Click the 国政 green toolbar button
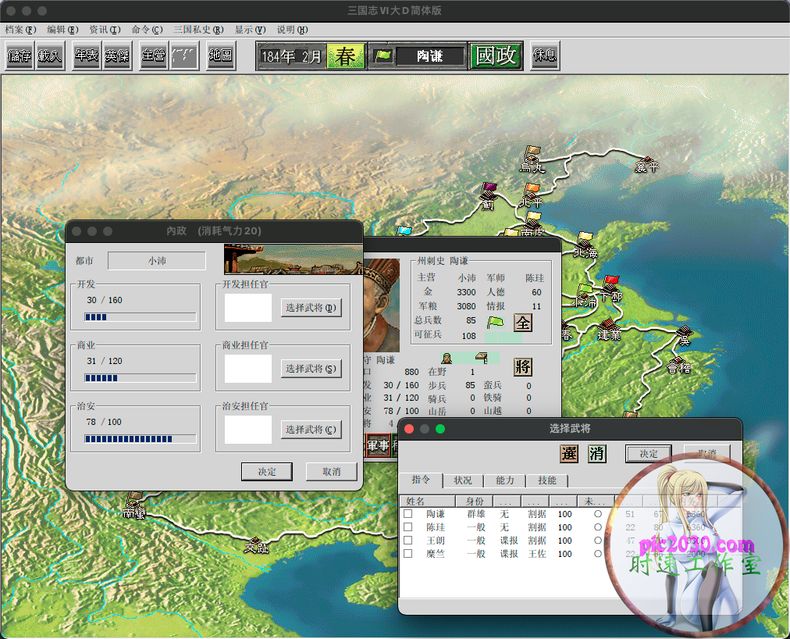 tap(496, 55)
